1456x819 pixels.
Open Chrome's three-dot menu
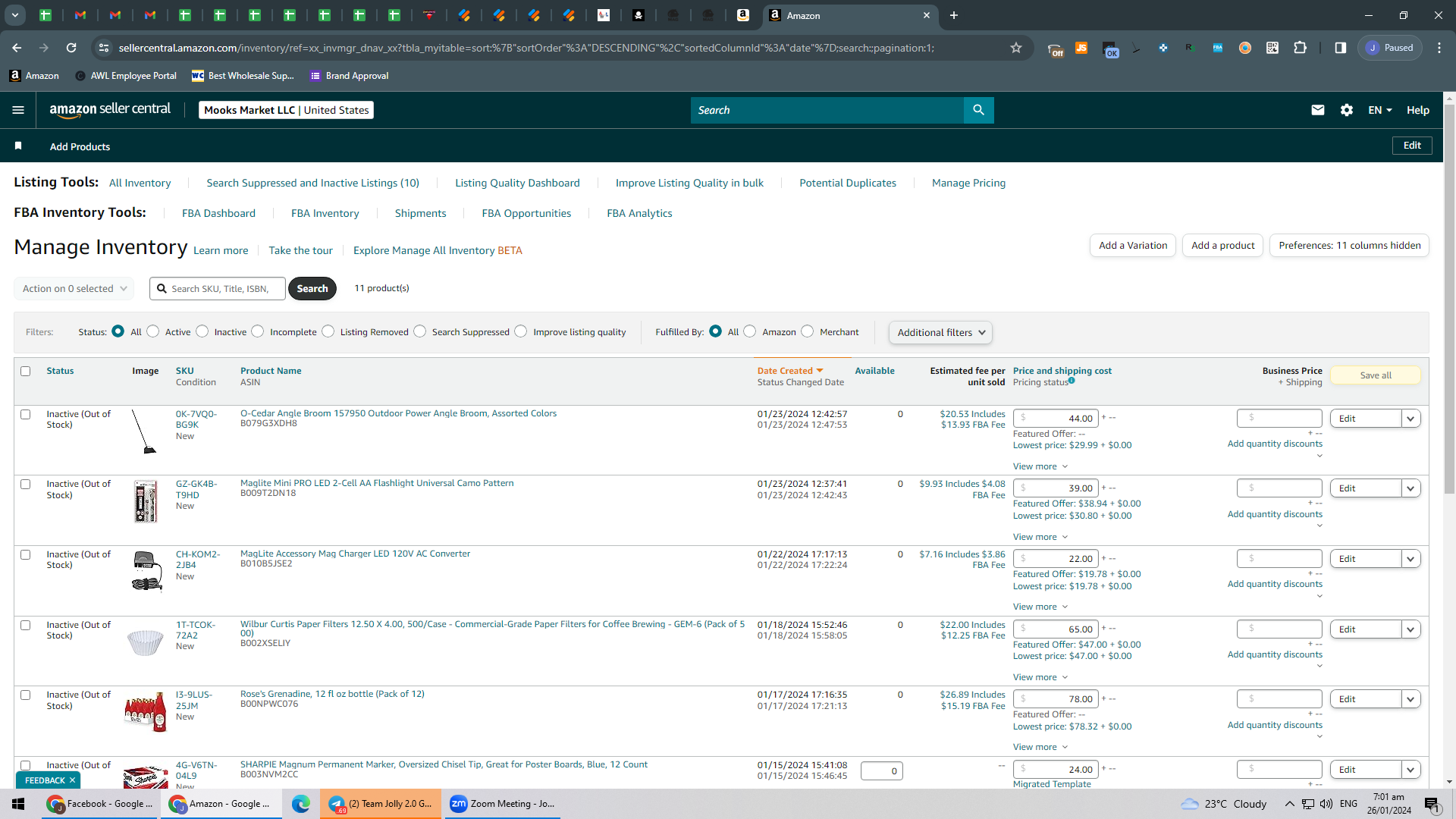click(1439, 48)
